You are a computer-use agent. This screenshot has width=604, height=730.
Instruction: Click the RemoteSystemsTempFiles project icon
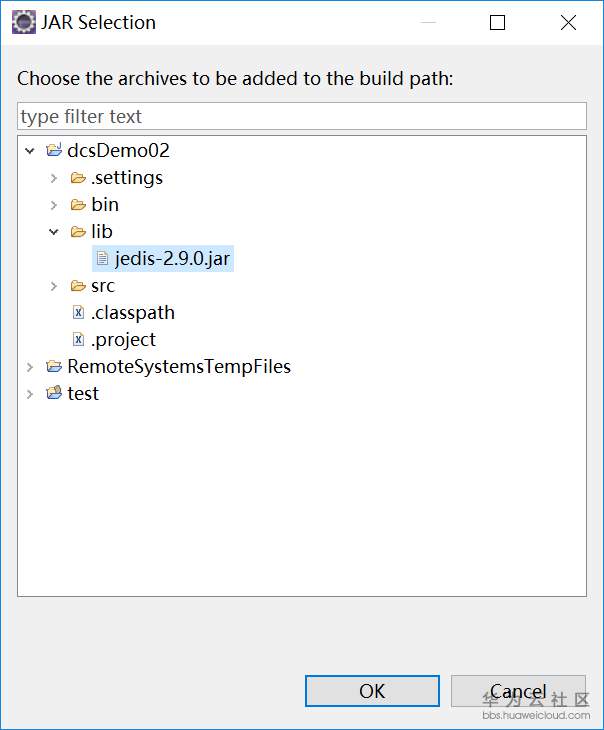click(x=54, y=367)
